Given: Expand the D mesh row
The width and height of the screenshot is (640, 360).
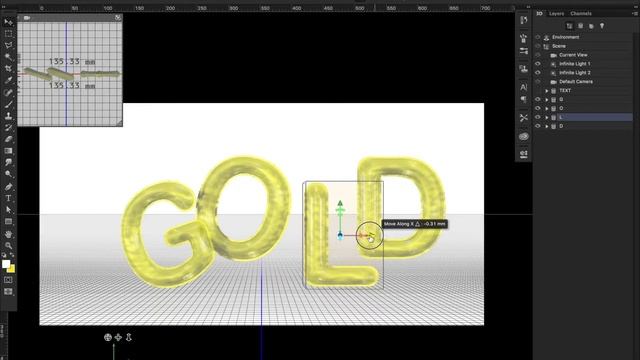Looking at the screenshot, I should tap(547, 127).
